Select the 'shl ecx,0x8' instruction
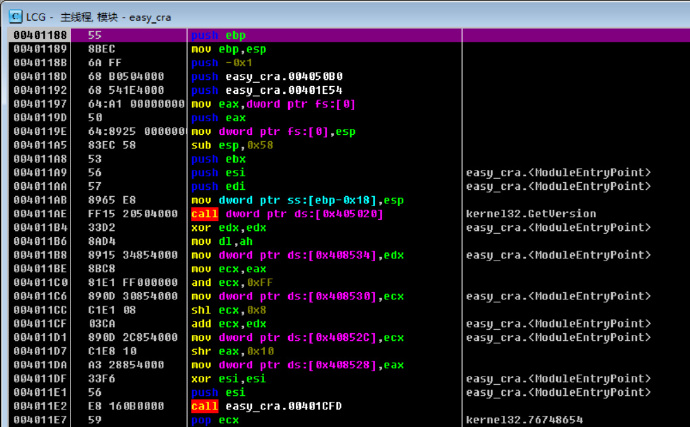690x427 pixels. coord(228,310)
